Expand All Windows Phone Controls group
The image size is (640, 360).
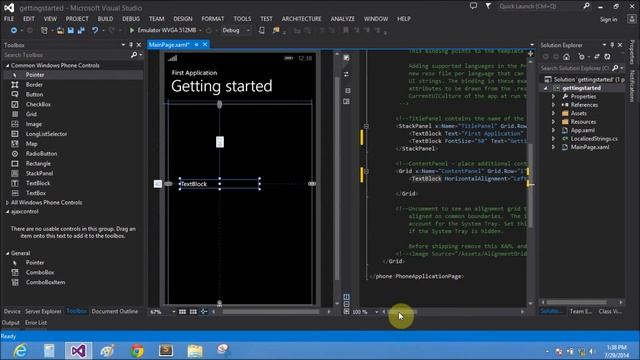[x=7, y=202]
